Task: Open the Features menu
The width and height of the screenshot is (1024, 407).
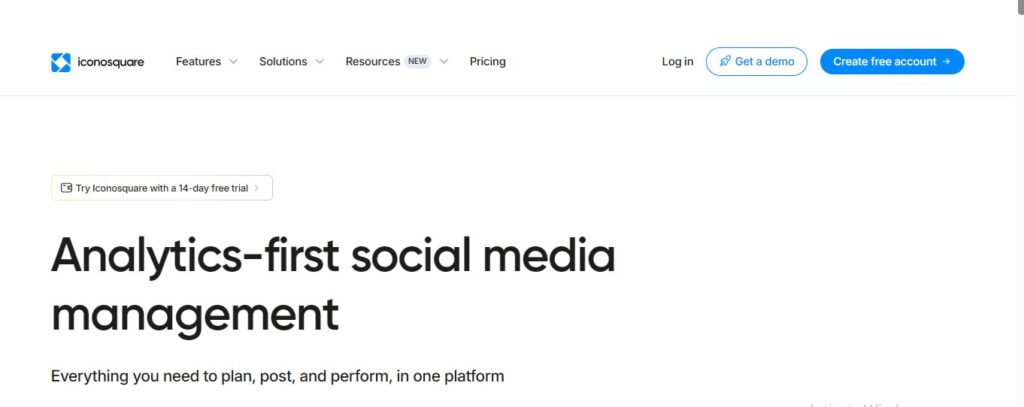Action: 198,62
